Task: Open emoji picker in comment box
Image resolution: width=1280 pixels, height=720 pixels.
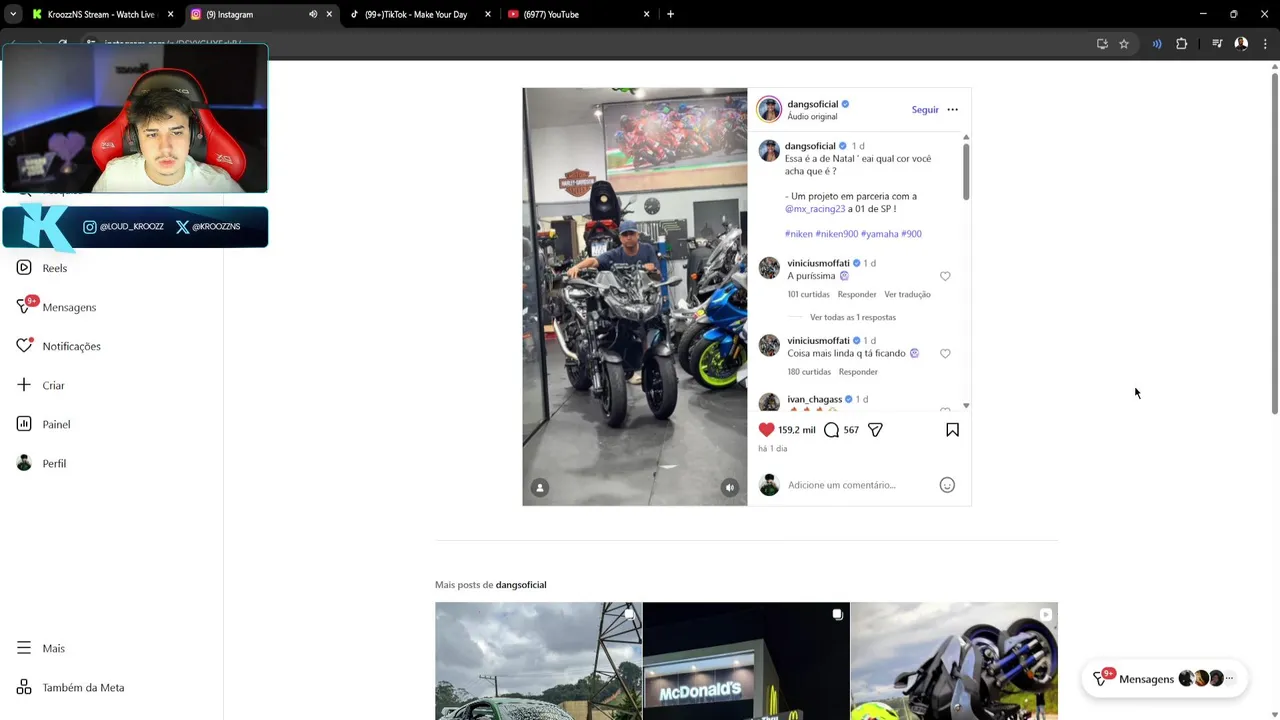Action: [947, 485]
